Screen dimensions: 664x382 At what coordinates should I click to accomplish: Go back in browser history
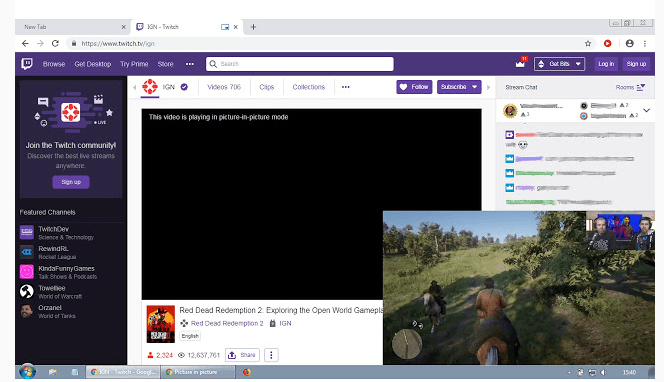25,43
